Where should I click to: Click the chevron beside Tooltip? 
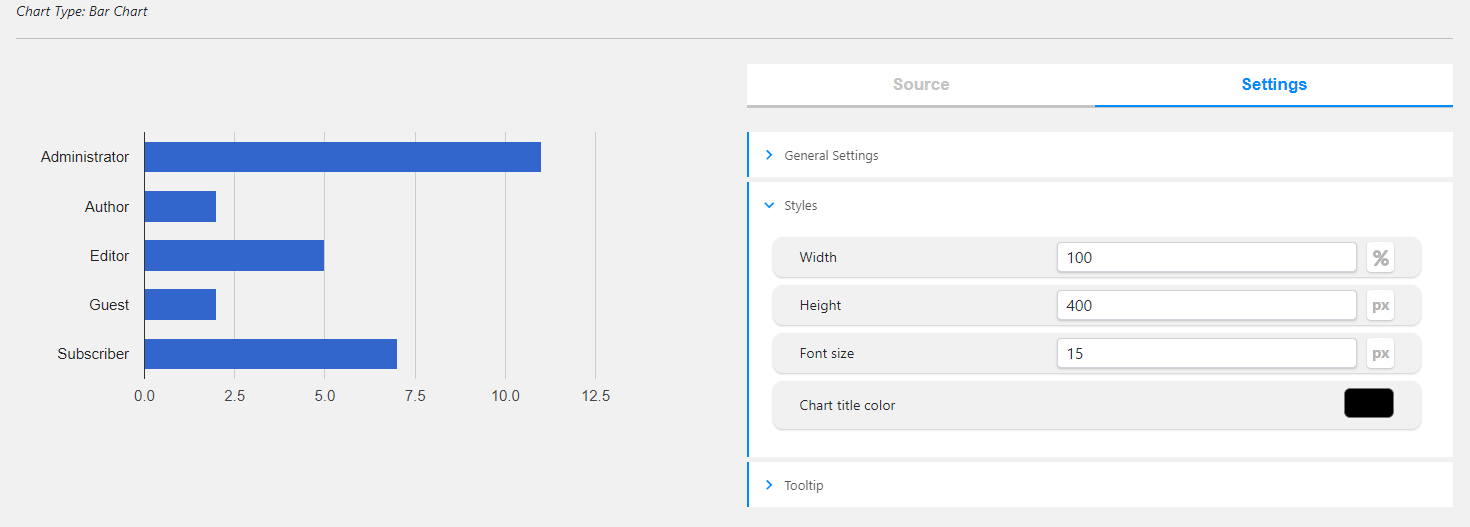(x=769, y=485)
